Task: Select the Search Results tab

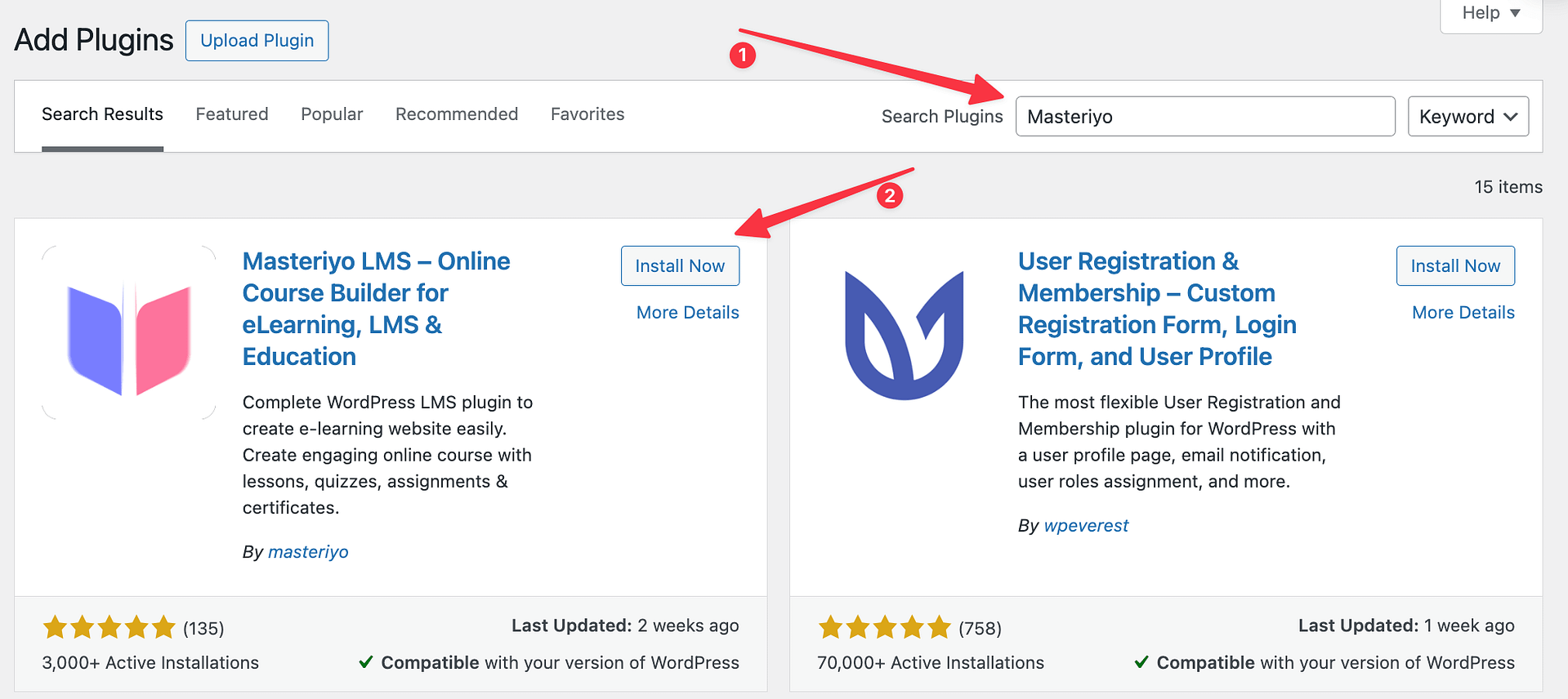Action: 102,114
